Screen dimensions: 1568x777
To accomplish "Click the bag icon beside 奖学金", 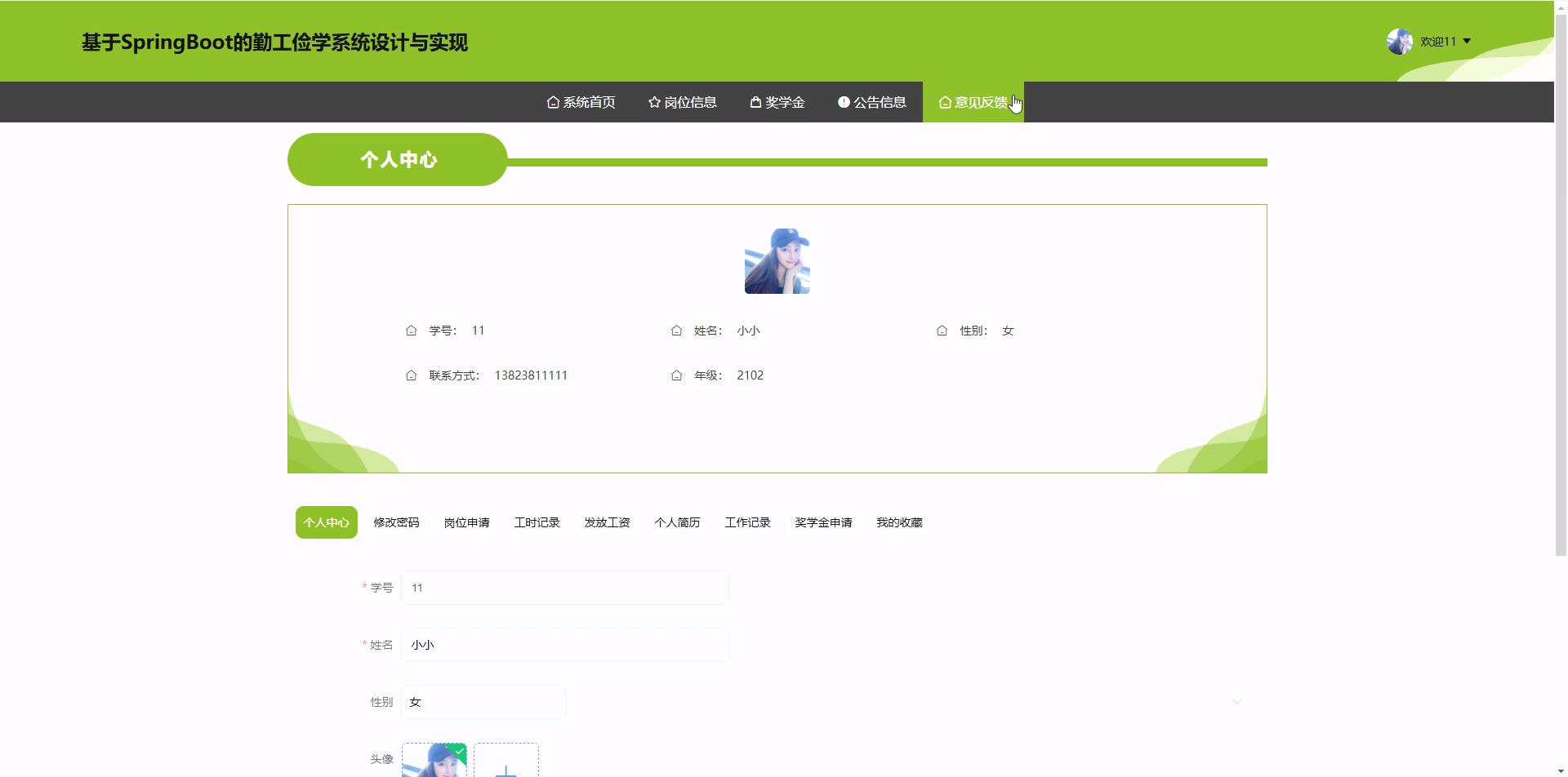I will pos(755,102).
